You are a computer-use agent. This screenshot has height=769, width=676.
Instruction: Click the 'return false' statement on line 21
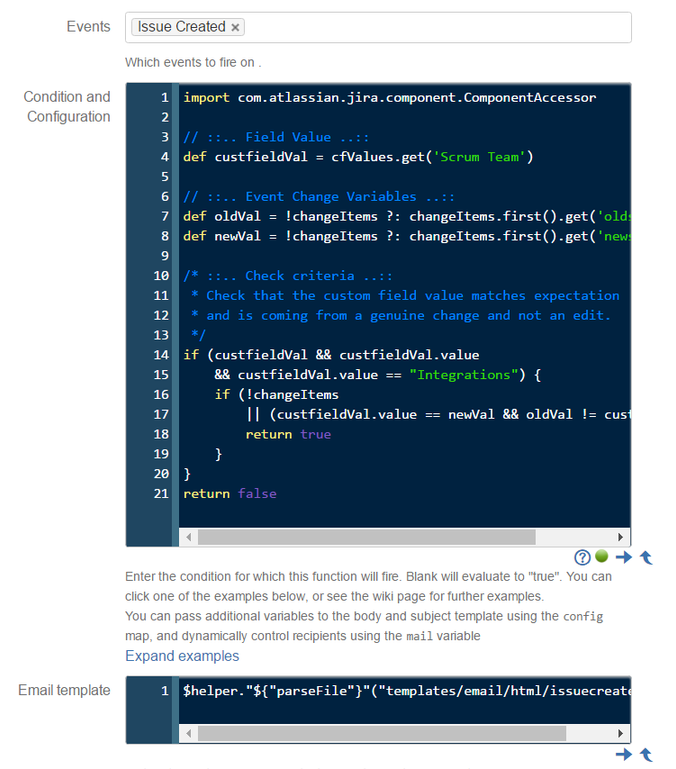[x=230, y=494]
